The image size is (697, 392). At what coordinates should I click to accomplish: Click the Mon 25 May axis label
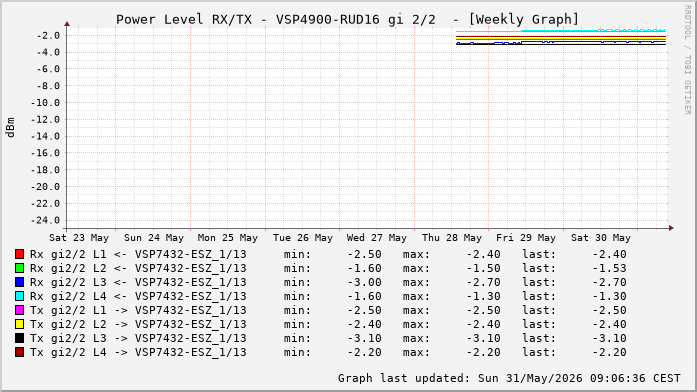pos(228,238)
